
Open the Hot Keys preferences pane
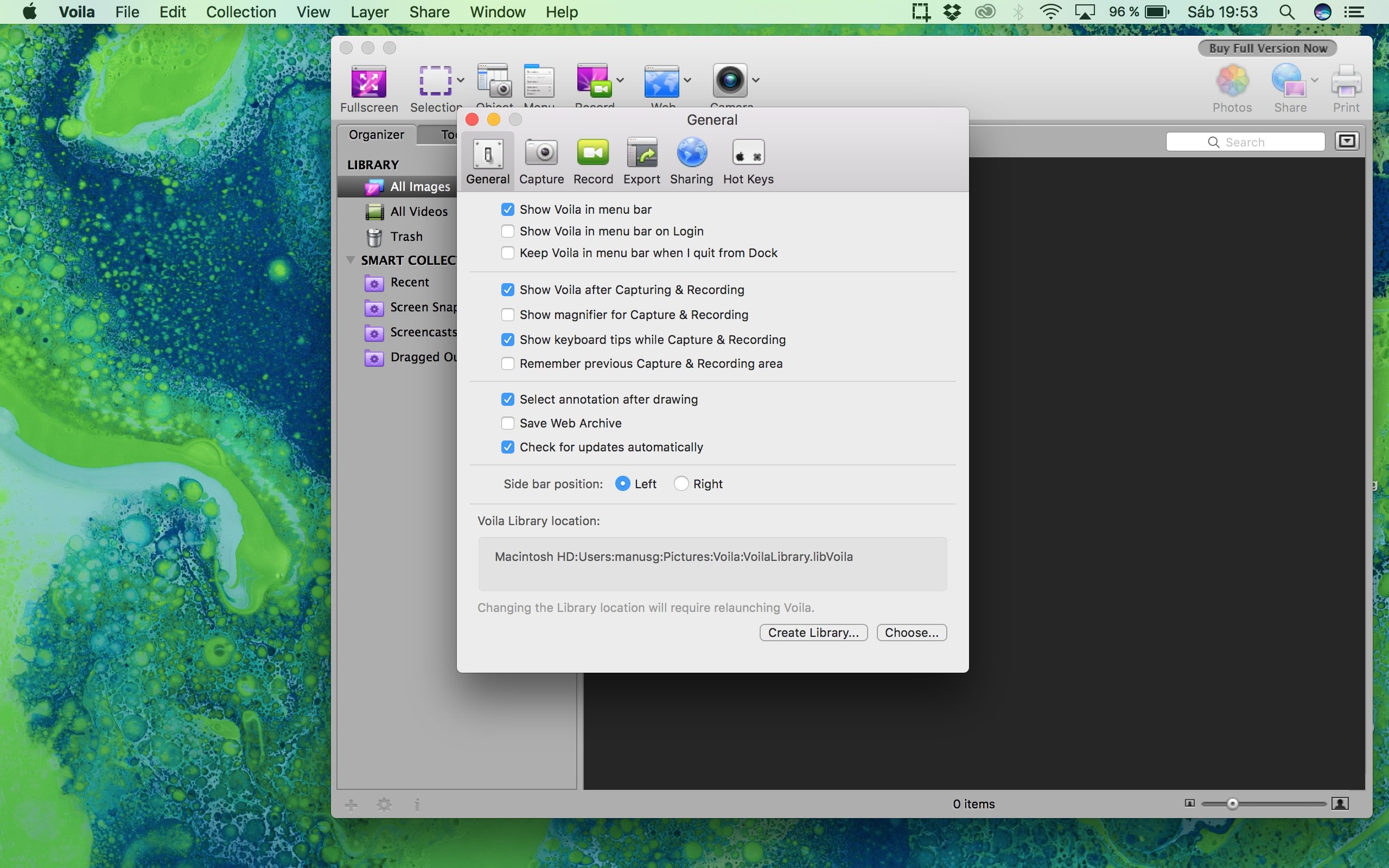(x=748, y=161)
